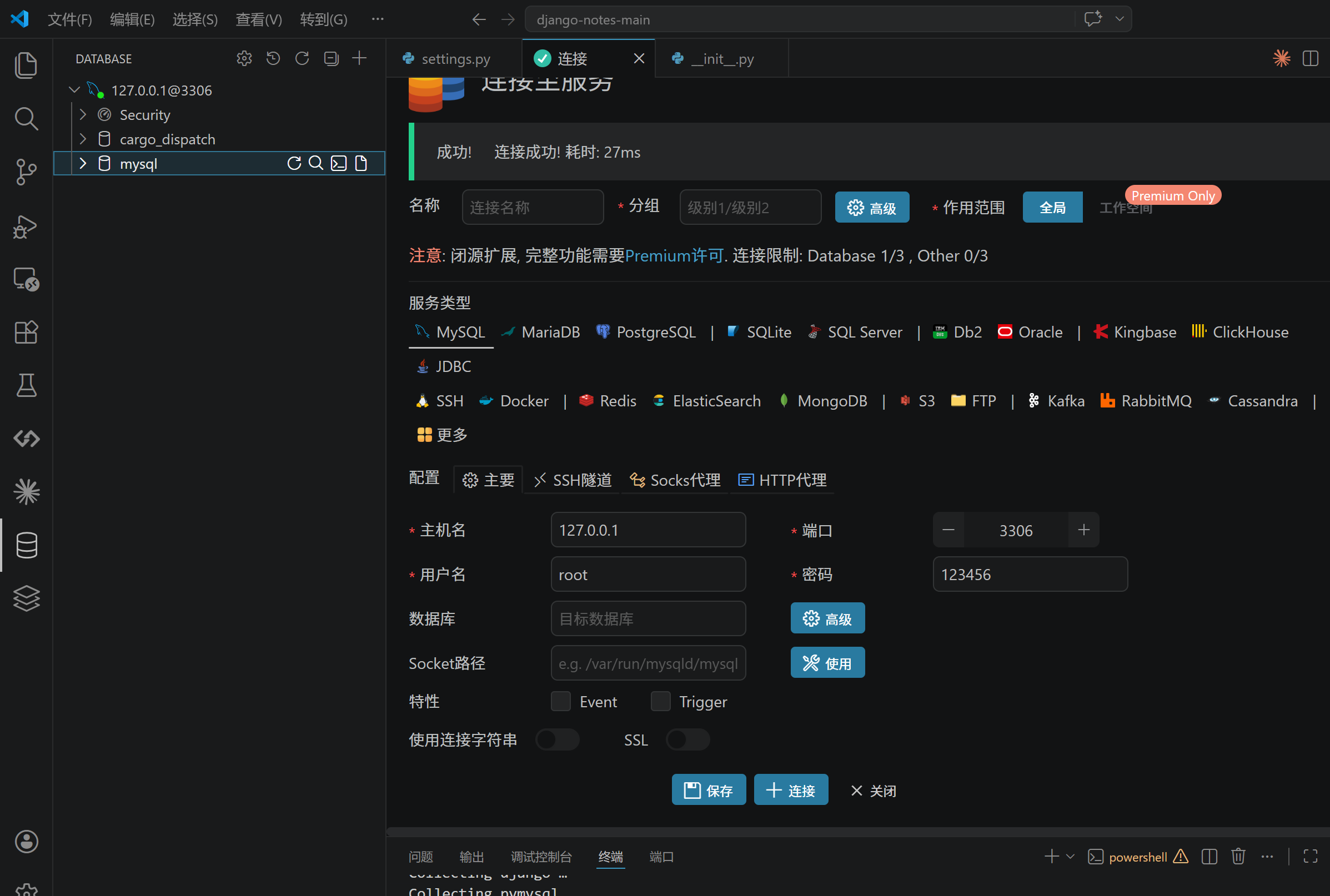Open the Premium许可 link

674,255
